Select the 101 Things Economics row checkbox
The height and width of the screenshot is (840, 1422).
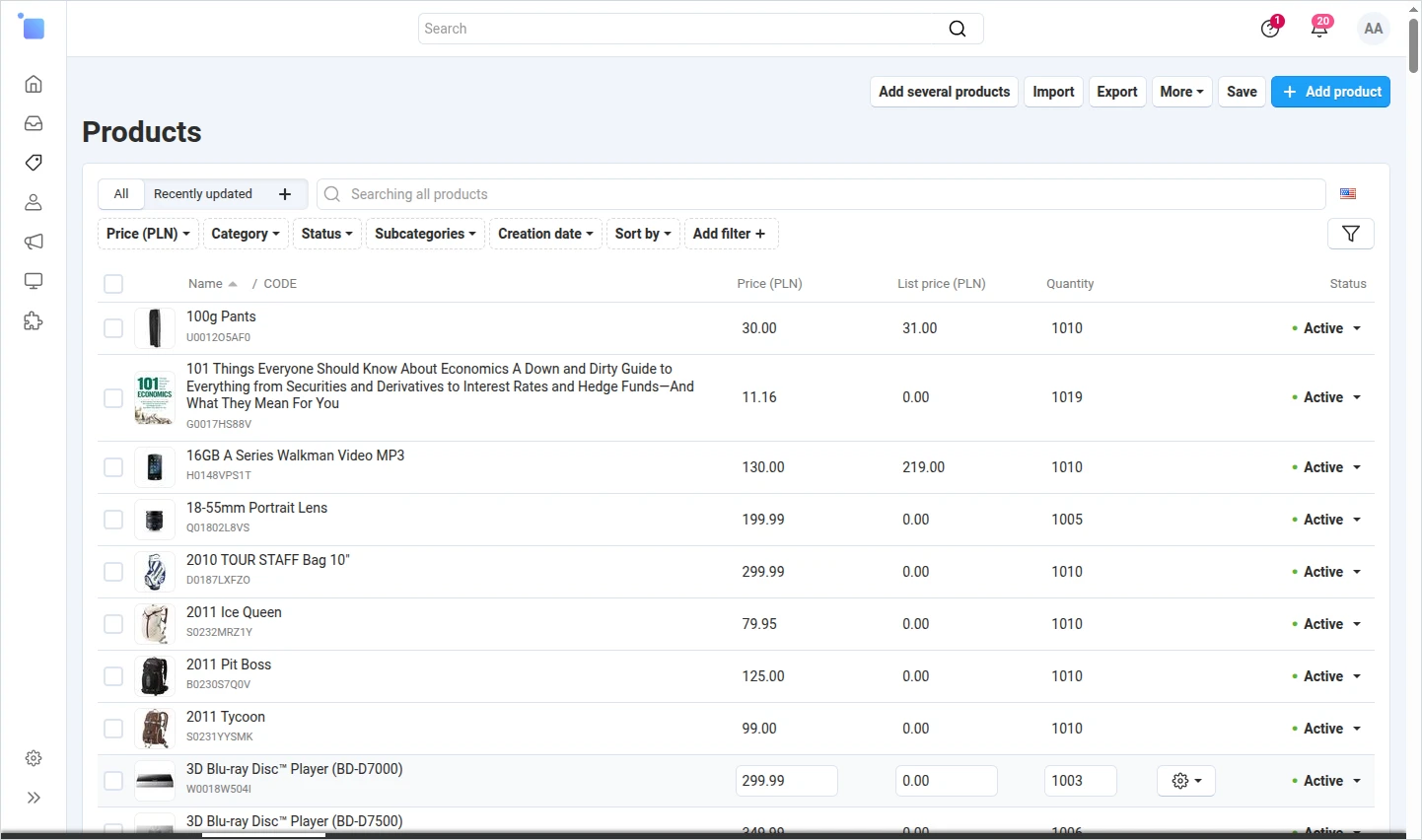[x=113, y=398]
